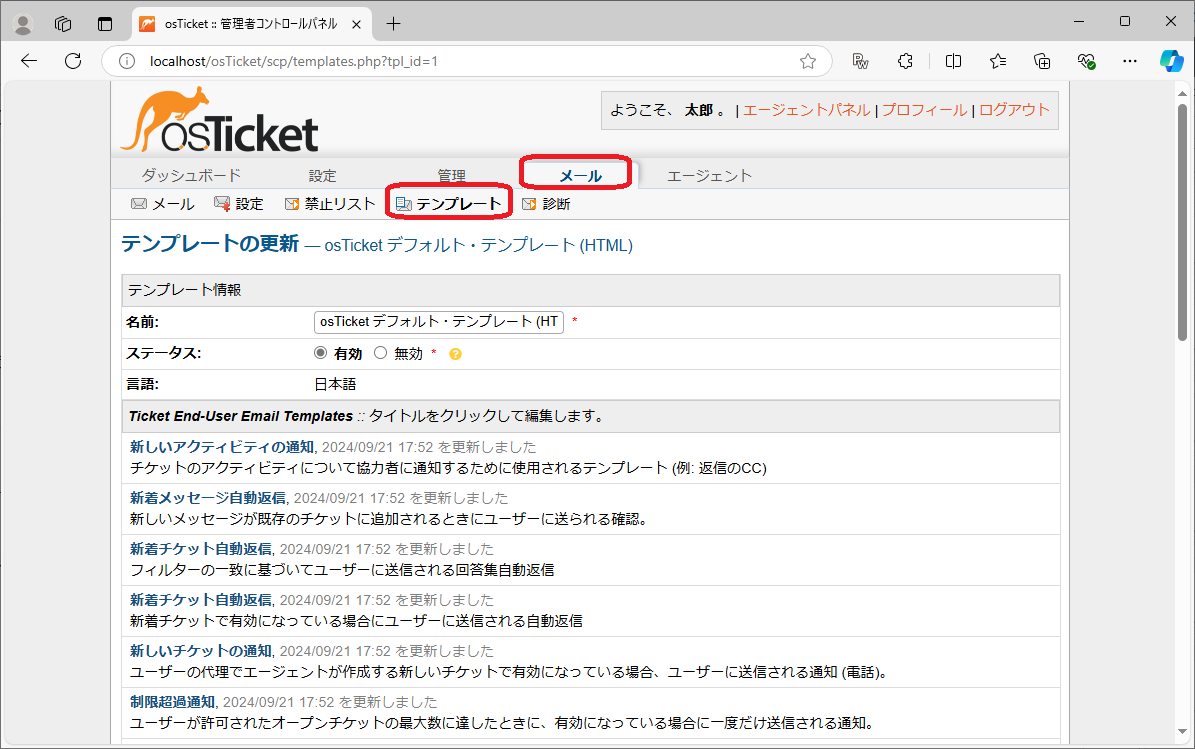This screenshot has height=749, width=1195.
Task: Click the ログアウト link
Action: [x=1013, y=111]
